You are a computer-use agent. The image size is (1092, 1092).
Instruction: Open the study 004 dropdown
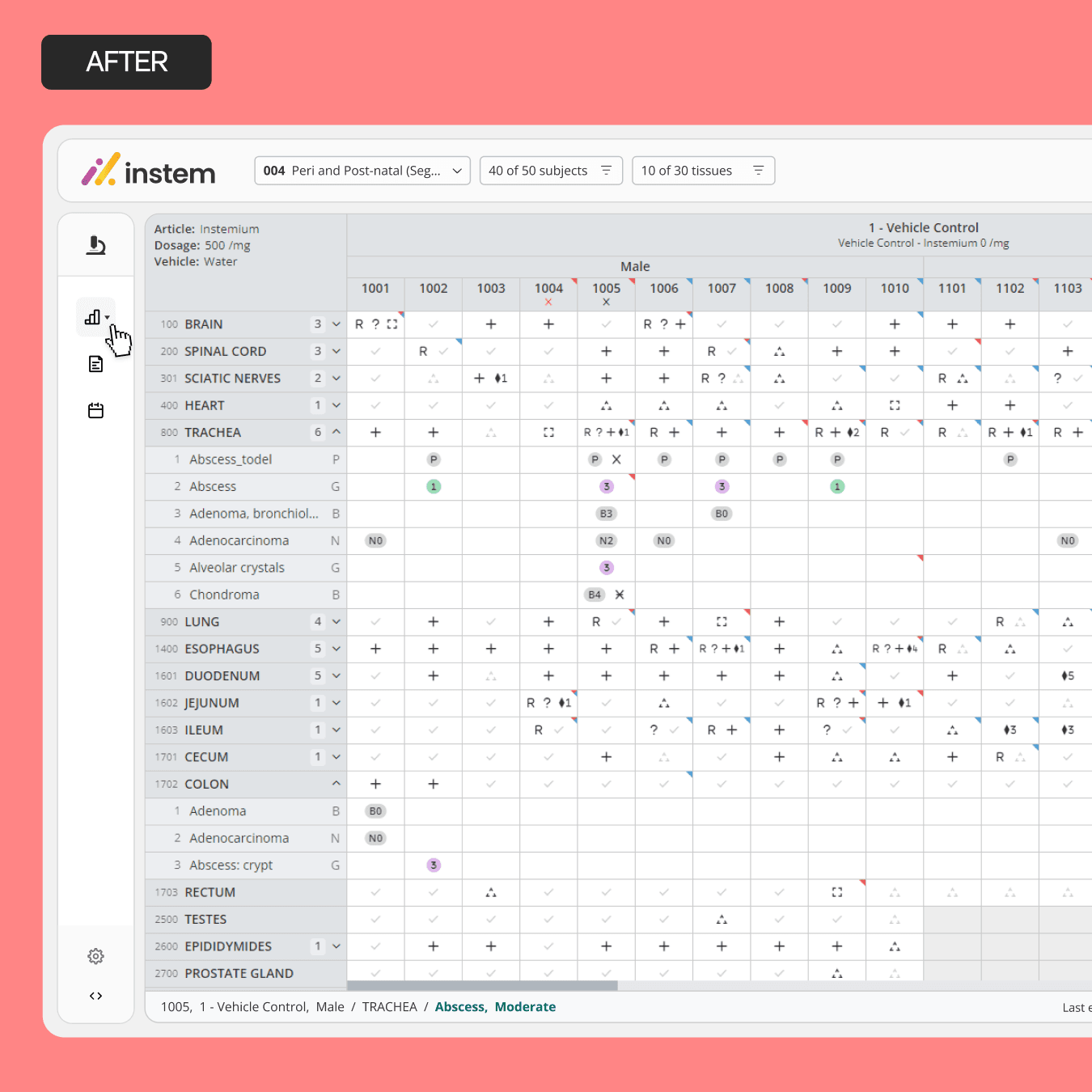[x=362, y=171]
